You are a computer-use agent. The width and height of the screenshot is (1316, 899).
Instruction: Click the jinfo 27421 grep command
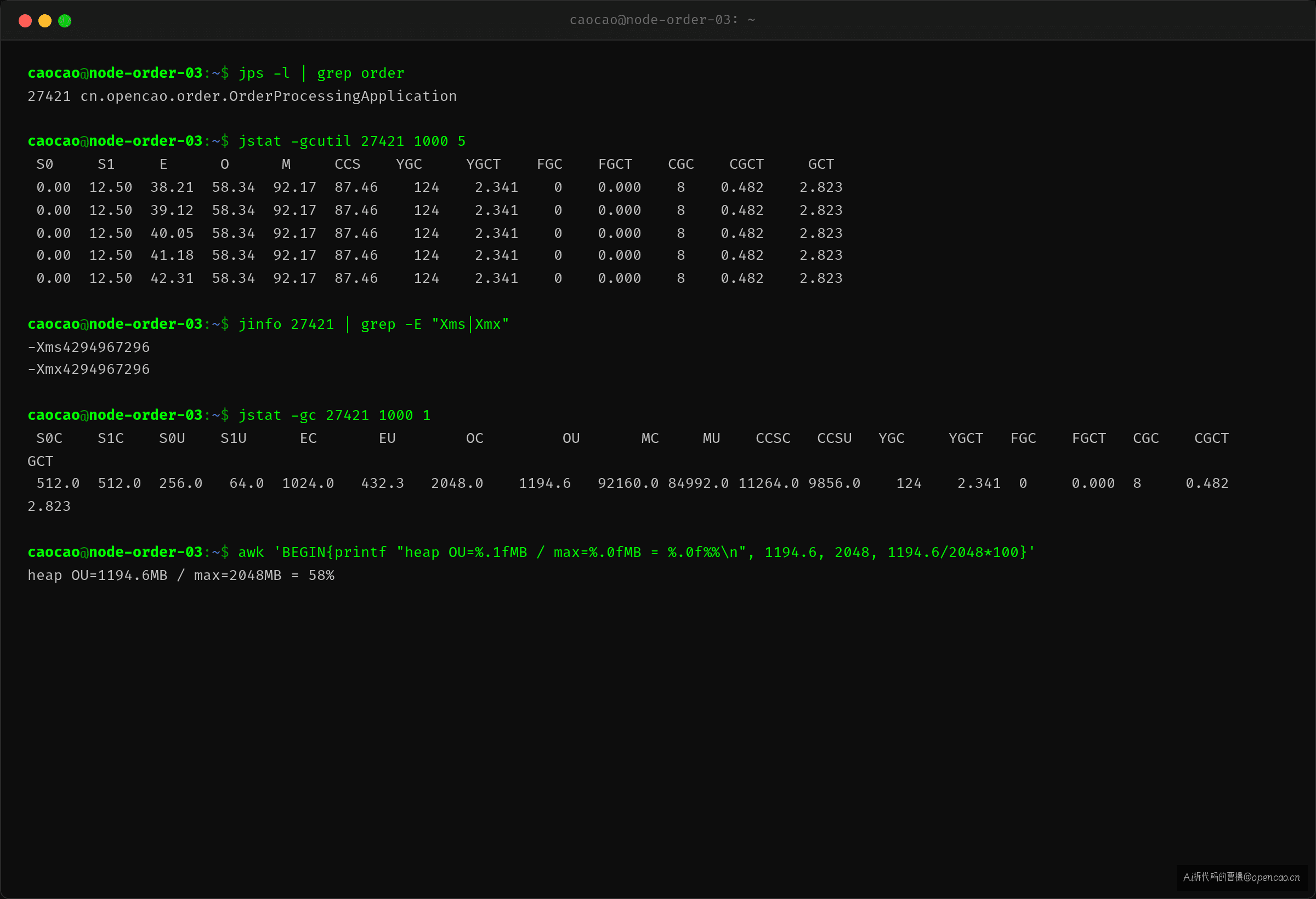pos(374,325)
